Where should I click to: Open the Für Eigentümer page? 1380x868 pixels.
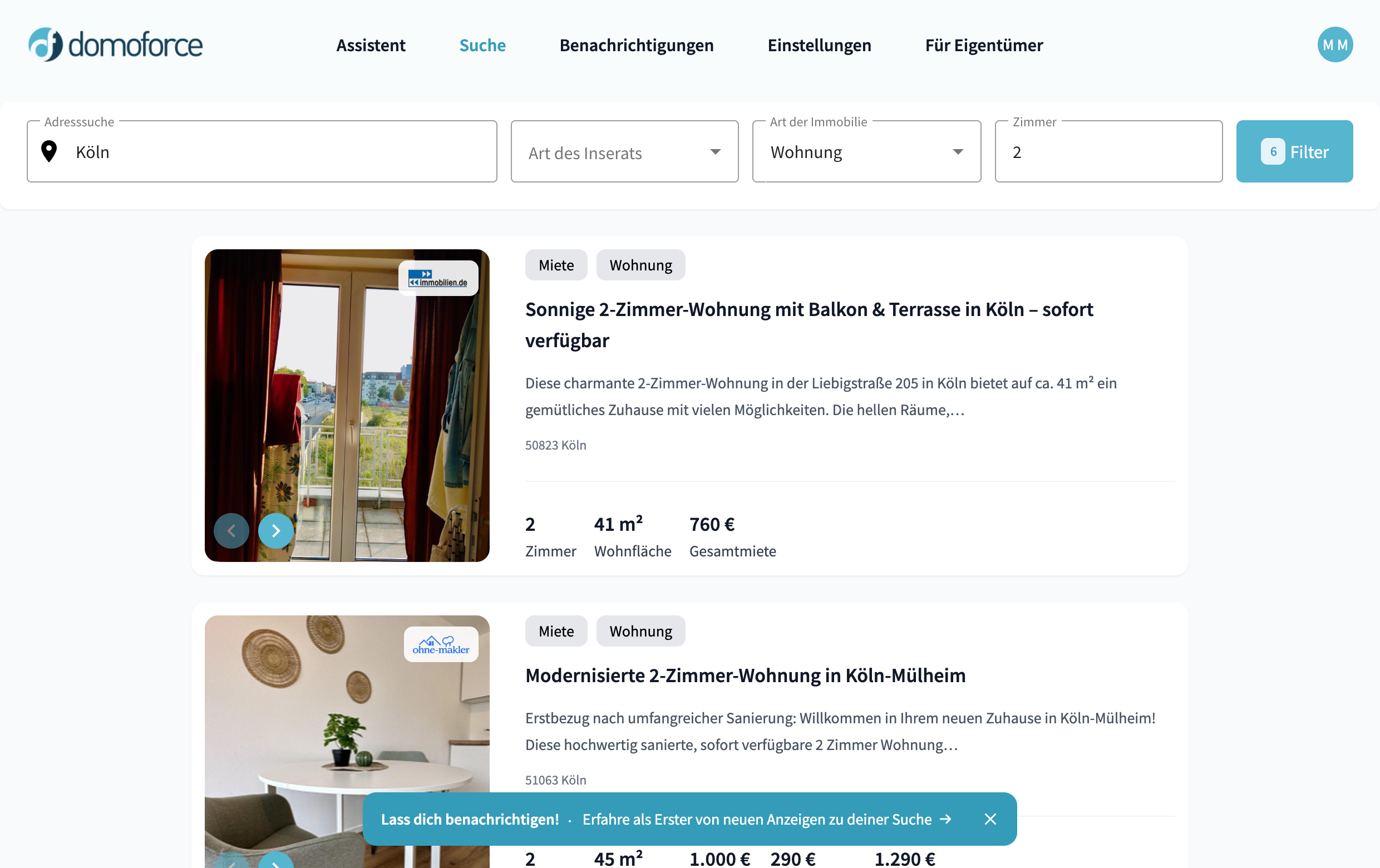click(x=984, y=45)
